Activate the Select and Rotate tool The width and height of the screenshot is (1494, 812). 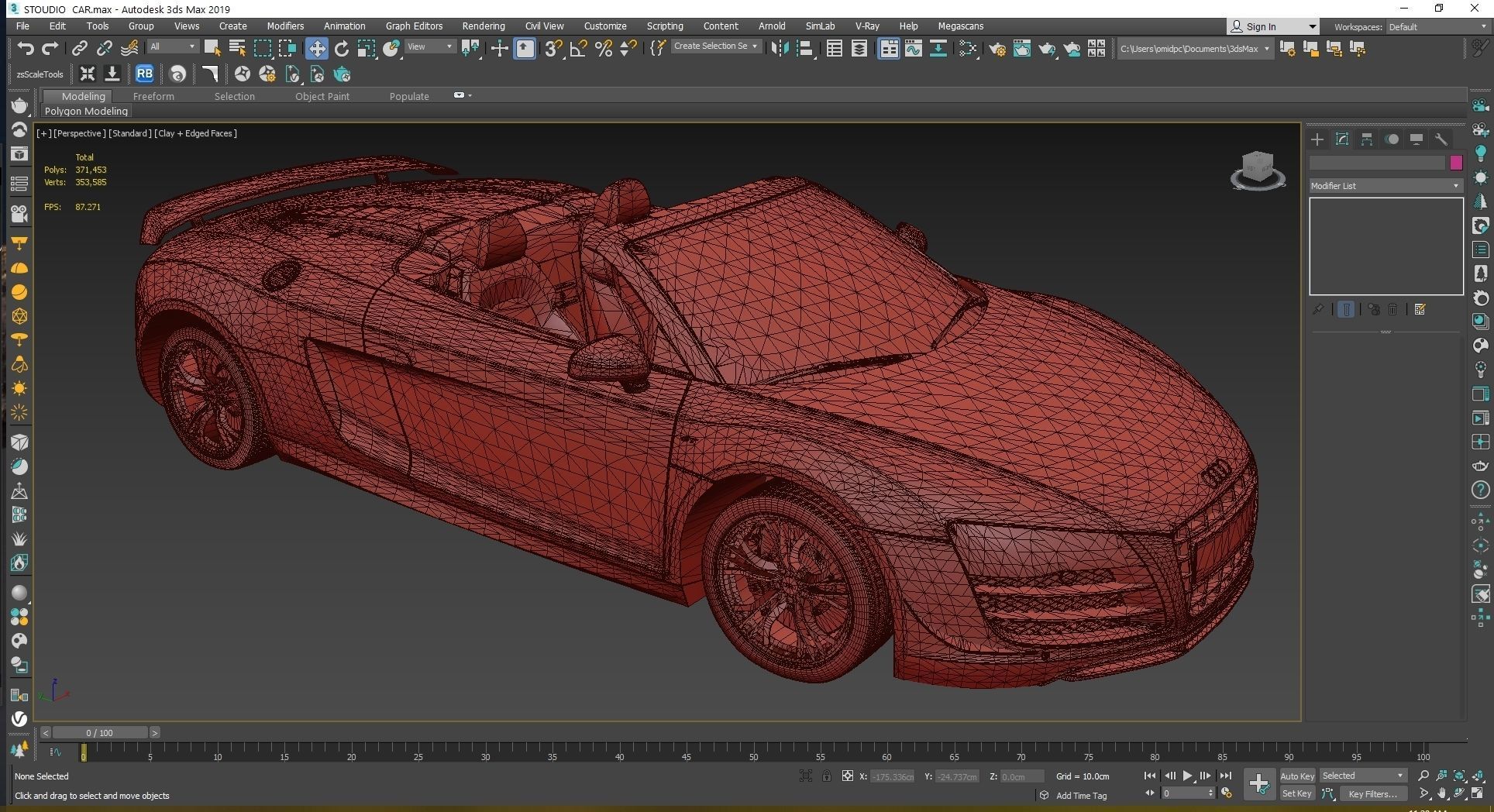click(x=342, y=49)
